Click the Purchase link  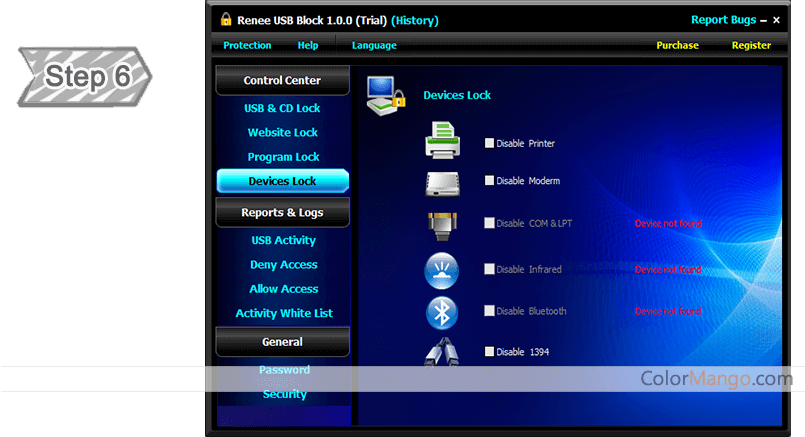point(677,45)
